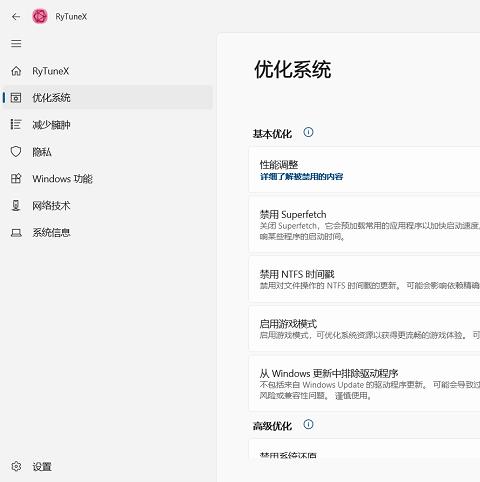The width and height of the screenshot is (480, 482).
Task: Click the 网络技术 icon
Action: coord(16,206)
